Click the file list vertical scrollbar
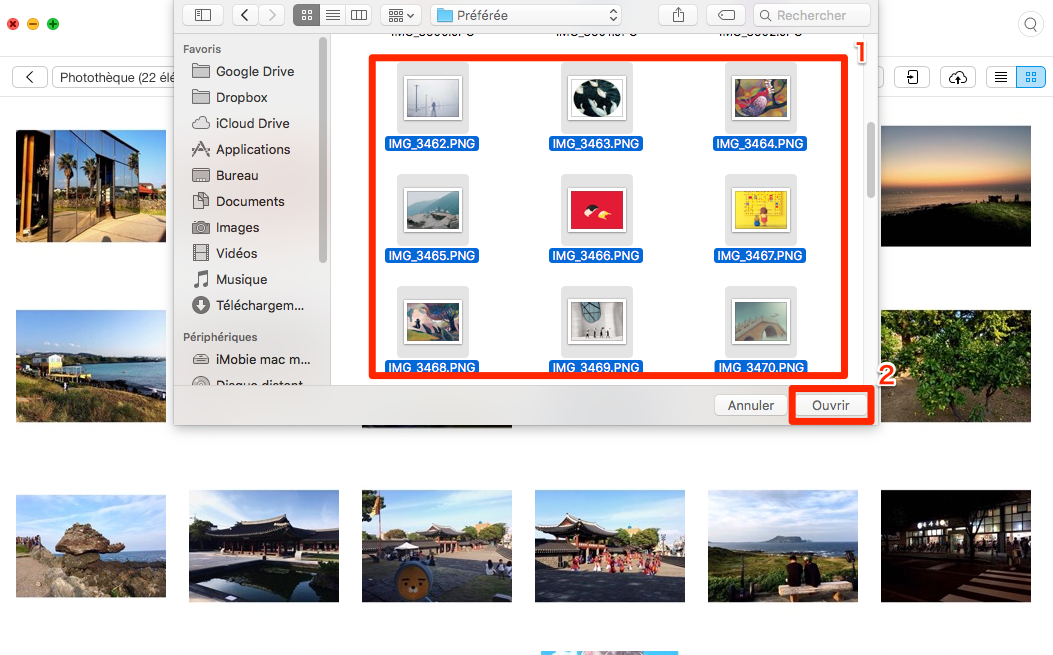 pyautogui.click(x=870, y=160)
